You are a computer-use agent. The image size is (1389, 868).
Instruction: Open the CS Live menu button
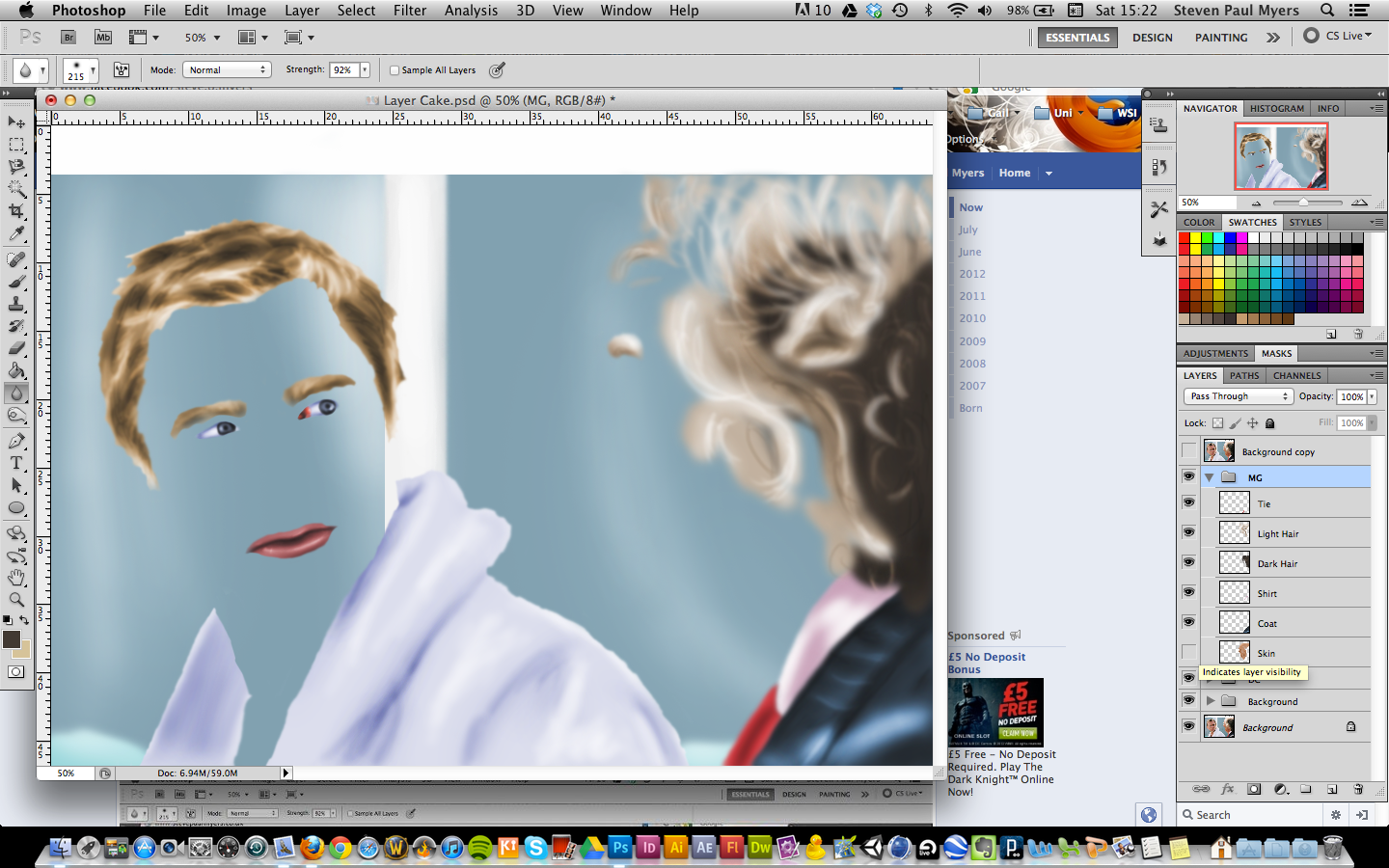pyautogui.click(x=1339, y=36)
